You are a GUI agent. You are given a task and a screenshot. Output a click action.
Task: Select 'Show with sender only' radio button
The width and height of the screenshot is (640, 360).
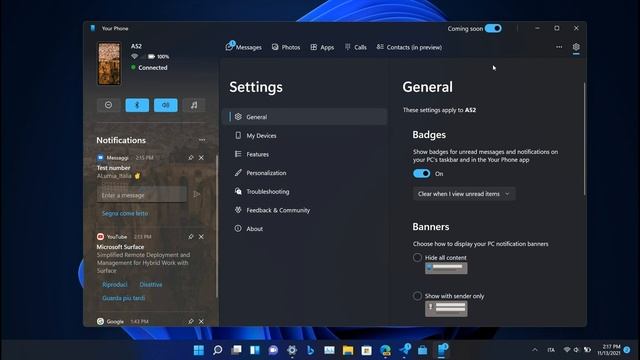click(x=417, y=296)
